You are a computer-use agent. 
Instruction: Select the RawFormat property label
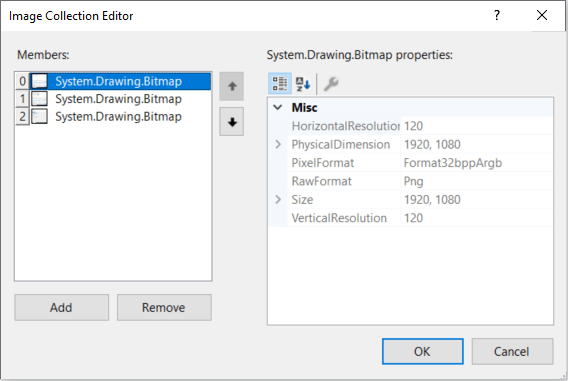(x=321, y=181)
